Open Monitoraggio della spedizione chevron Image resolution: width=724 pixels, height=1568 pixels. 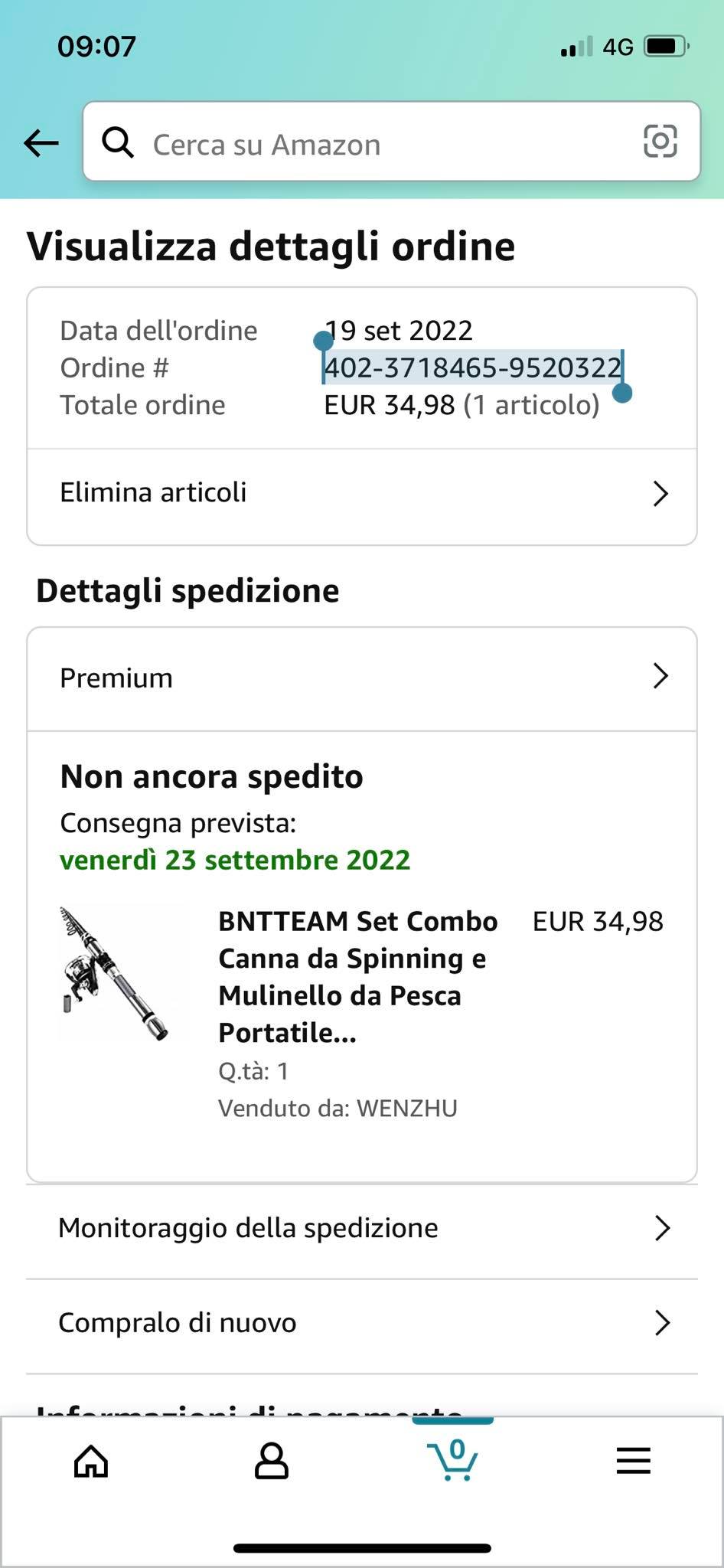coord(662,1228)
